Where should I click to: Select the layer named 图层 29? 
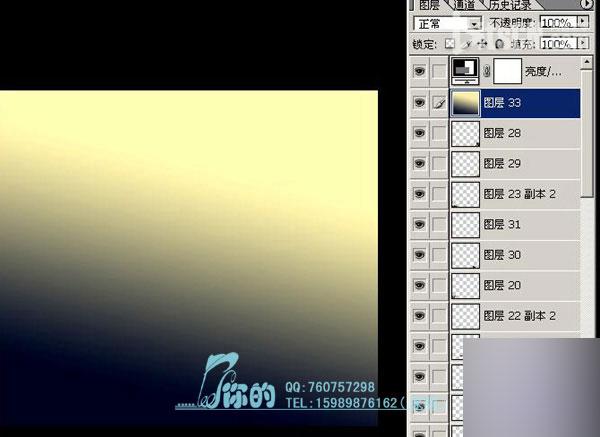click(x=502, y=163)
